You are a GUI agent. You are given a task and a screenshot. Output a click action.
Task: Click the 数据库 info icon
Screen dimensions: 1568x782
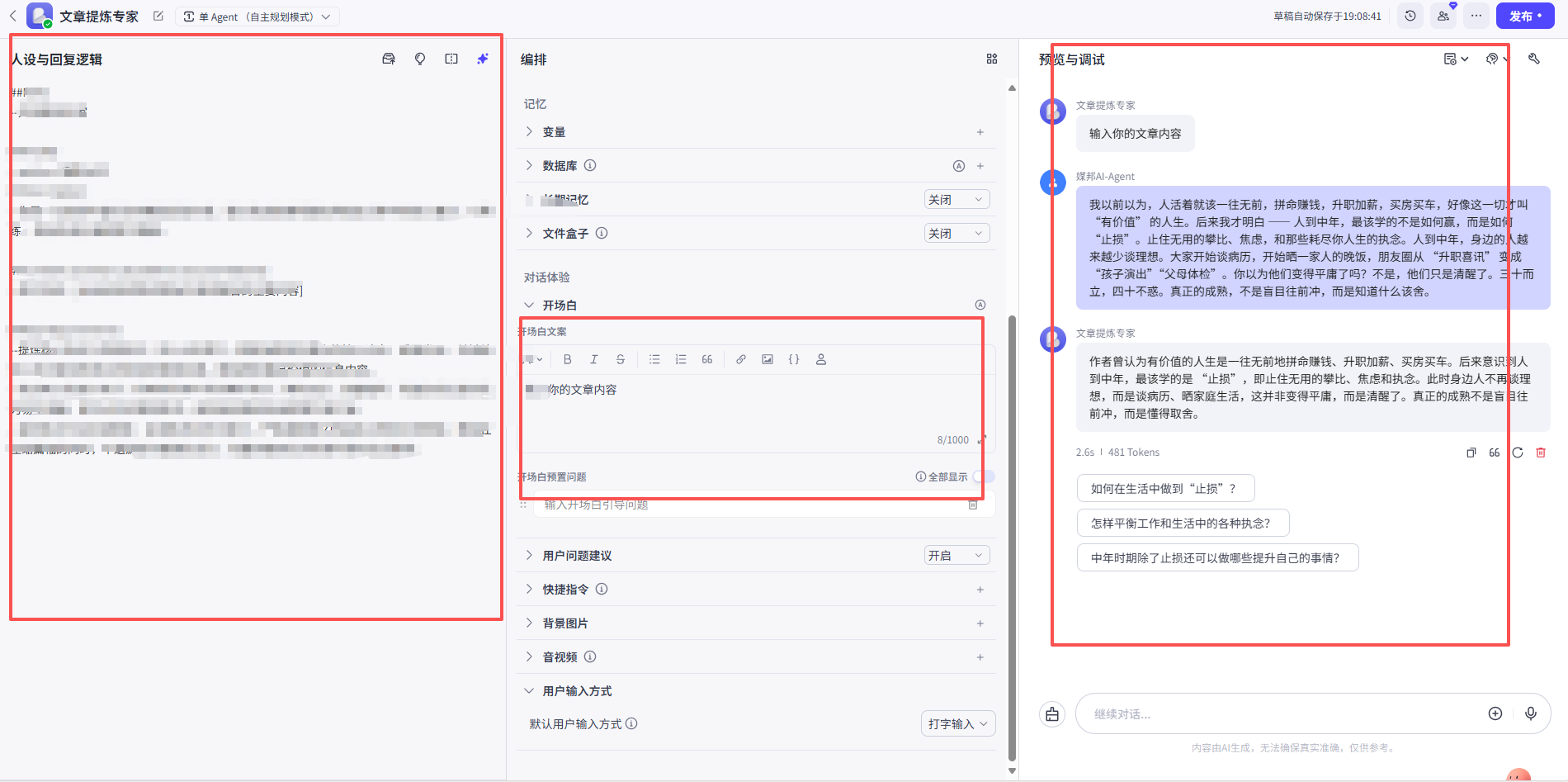click(x=590, y=165)
